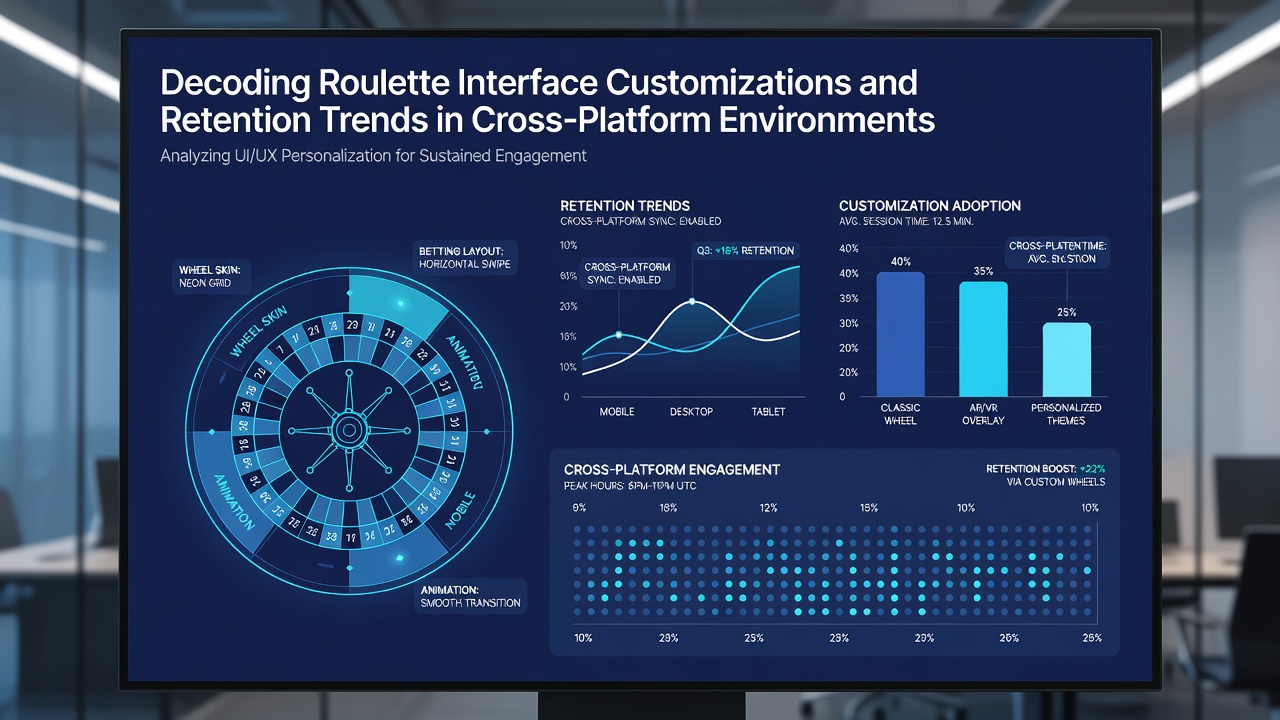This screenshot has width=1280, height=720.
Task: Click the main title starting 'Decoding Roulette Interface'
Action: click(548, 100)
